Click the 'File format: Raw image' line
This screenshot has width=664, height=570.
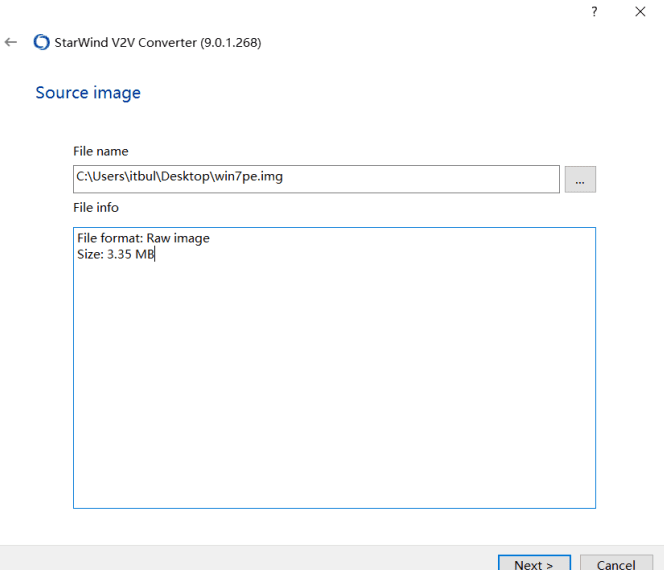143,238
